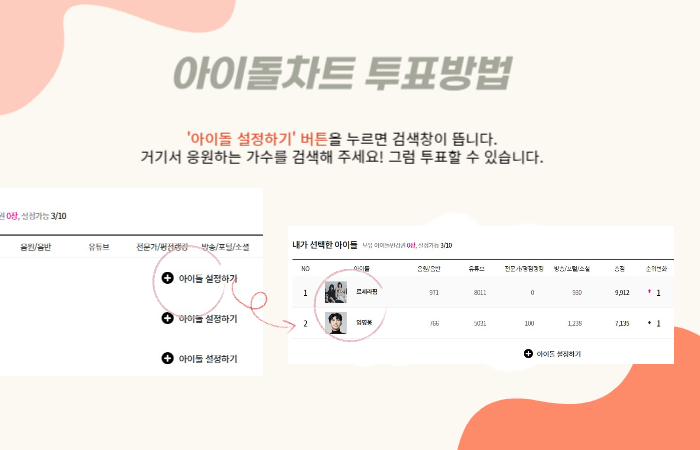Click the plus icon below the idol ranking table
Screen dimensions: 700x450
528,354
